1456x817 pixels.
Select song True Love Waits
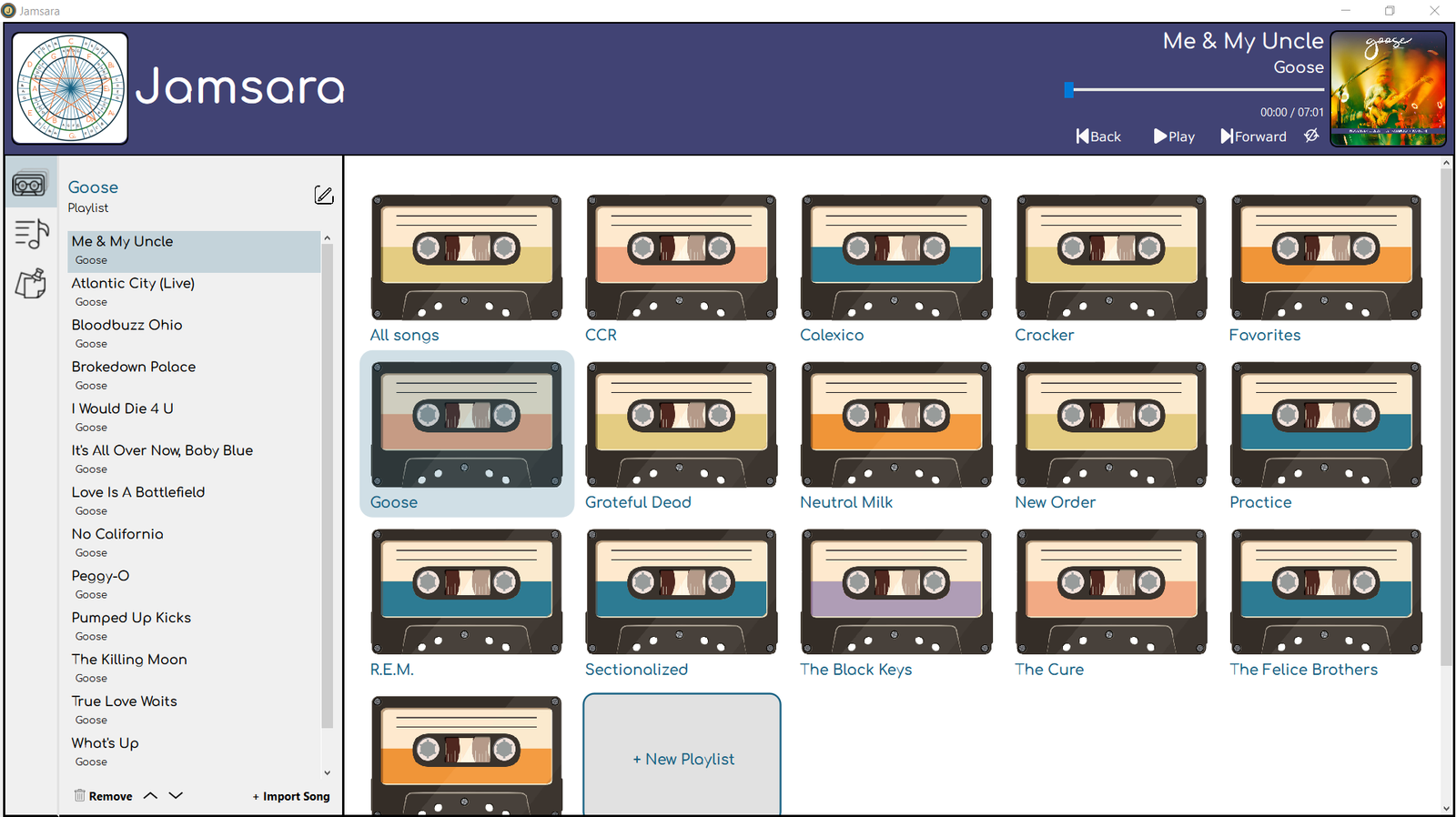tap(194, 711)
